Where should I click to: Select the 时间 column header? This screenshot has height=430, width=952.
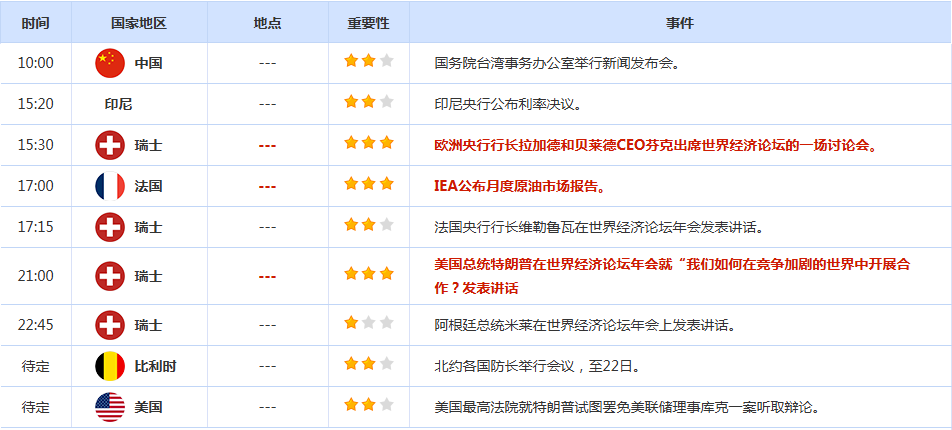coord(36,22)
